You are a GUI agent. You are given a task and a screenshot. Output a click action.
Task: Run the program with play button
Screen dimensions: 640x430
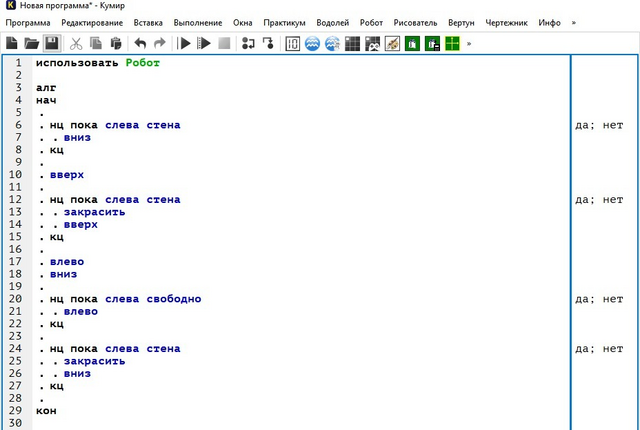click(185, 43)
